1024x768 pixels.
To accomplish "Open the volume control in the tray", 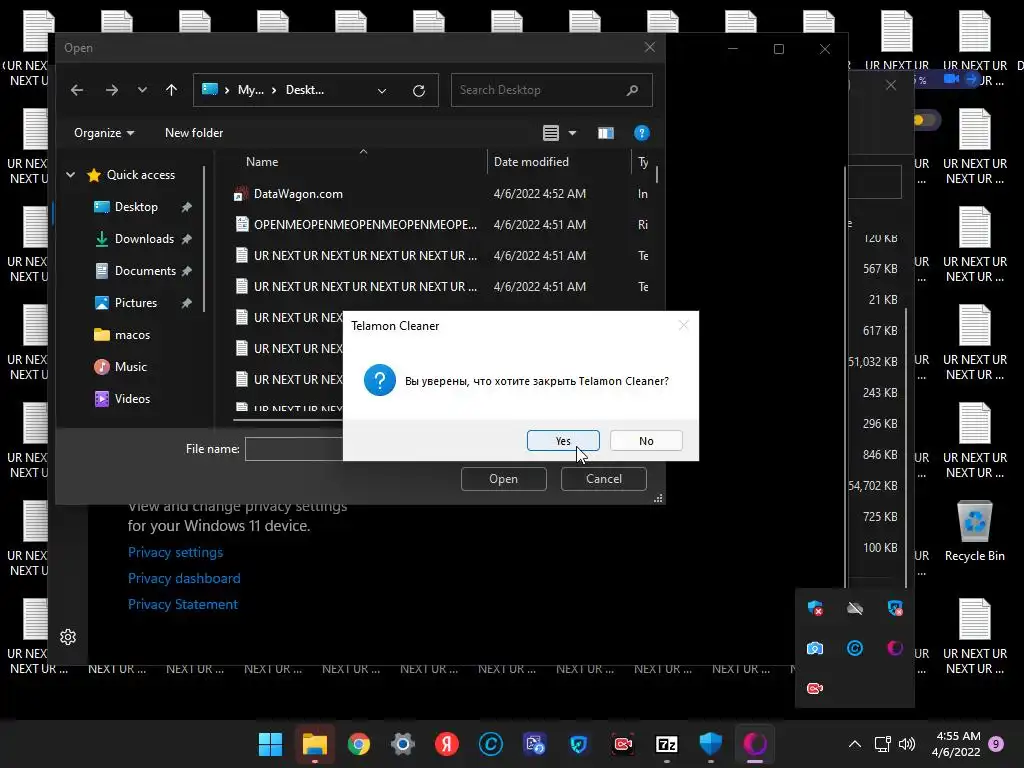I will pos(906,744).
